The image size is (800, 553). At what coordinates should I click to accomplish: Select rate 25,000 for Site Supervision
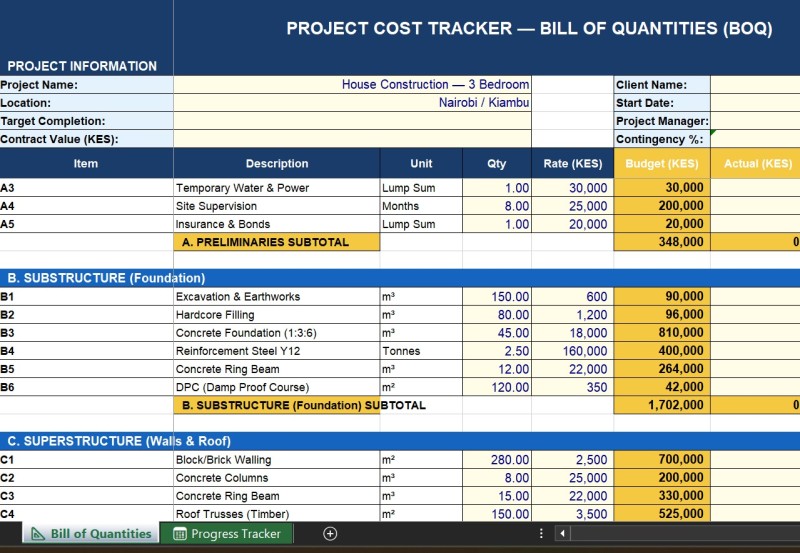pyautogui.click(x=572, y=206)
